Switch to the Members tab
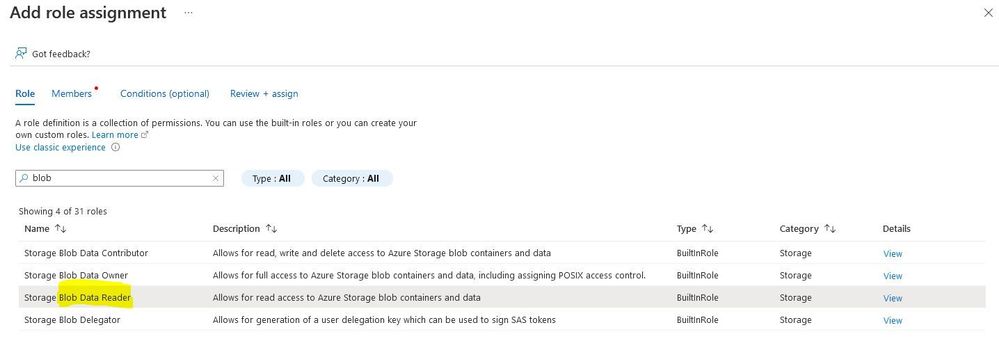The image size is (999, 360). 72,94
